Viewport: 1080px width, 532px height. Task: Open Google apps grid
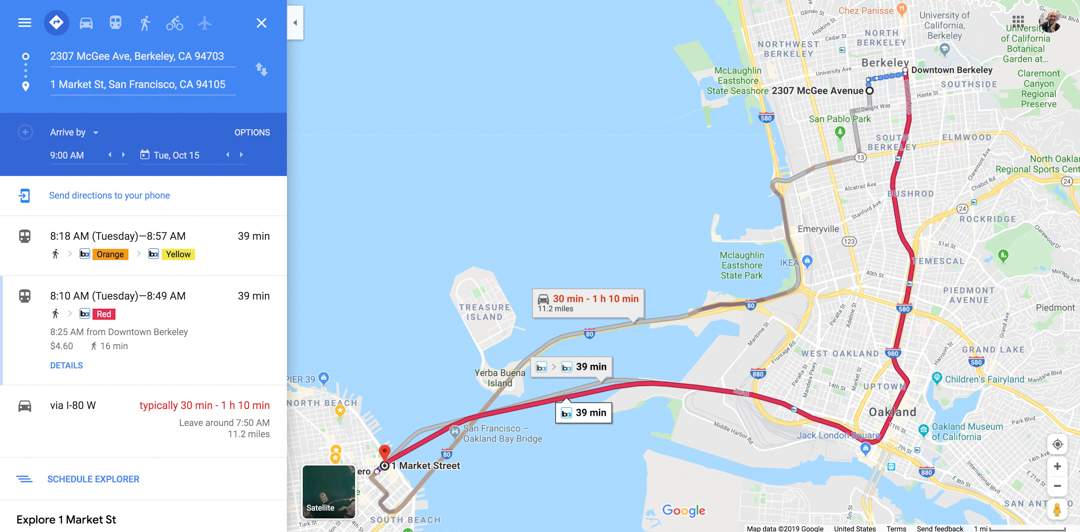(1018, 21)
